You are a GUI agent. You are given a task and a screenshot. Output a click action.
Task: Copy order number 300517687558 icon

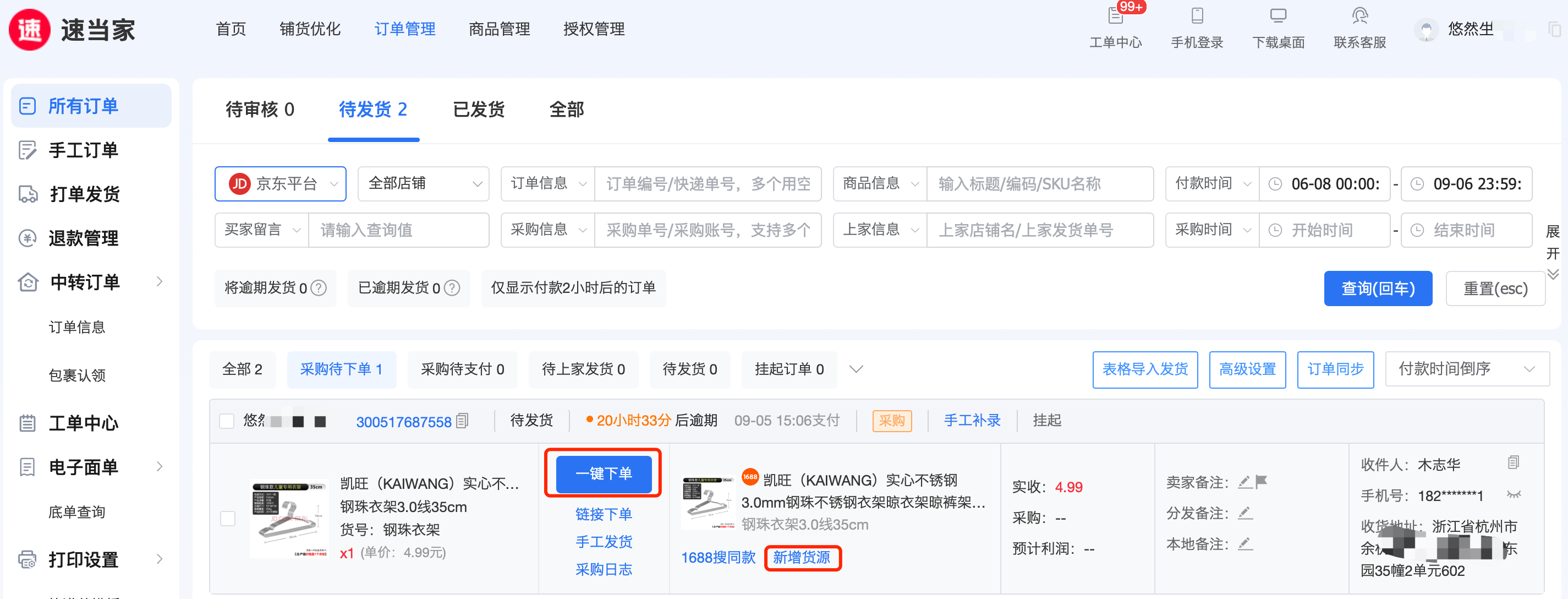pyautogui.click(x=463, y=421)
